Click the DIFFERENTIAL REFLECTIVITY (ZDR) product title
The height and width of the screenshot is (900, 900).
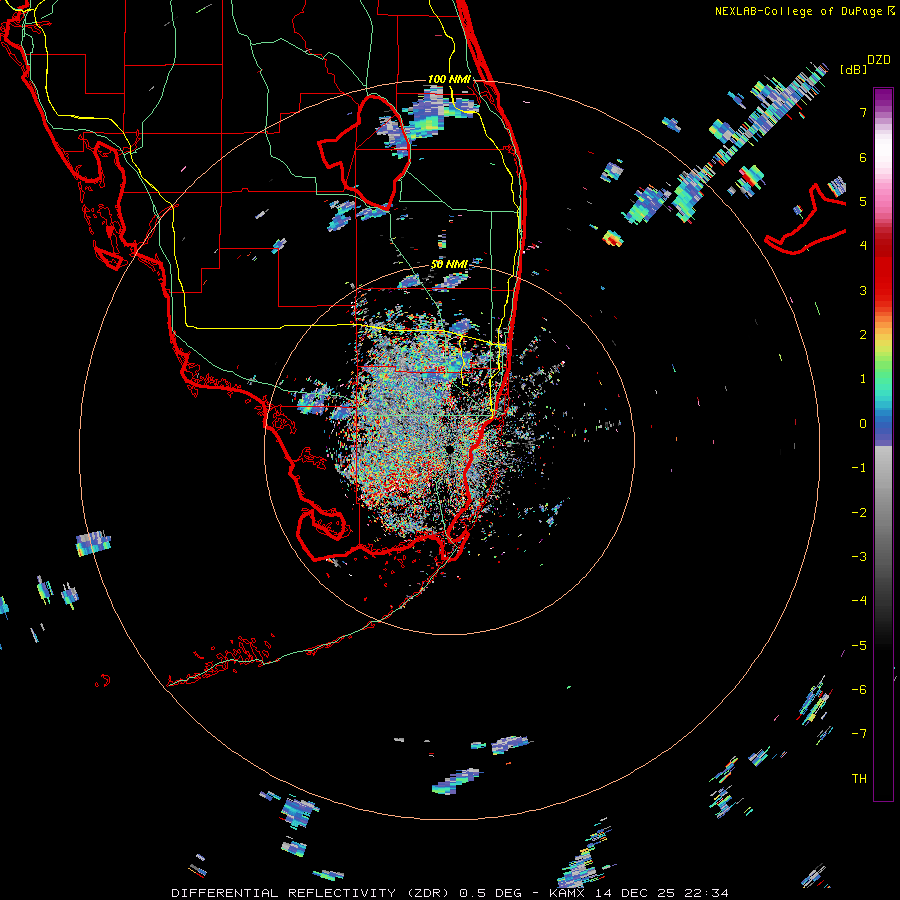[x=312, y=893]
